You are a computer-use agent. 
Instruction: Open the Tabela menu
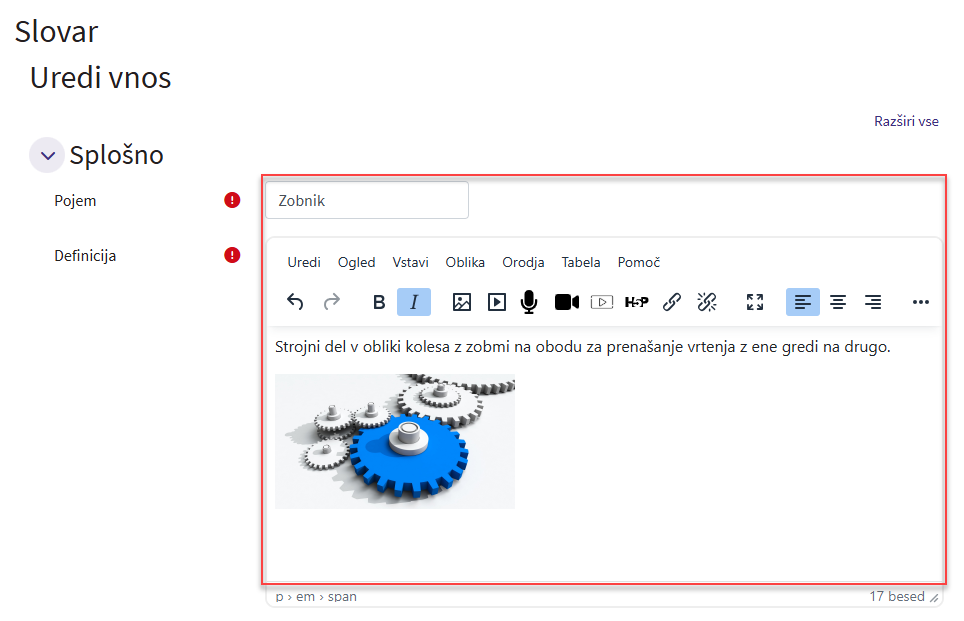click(x=581, y=263)
